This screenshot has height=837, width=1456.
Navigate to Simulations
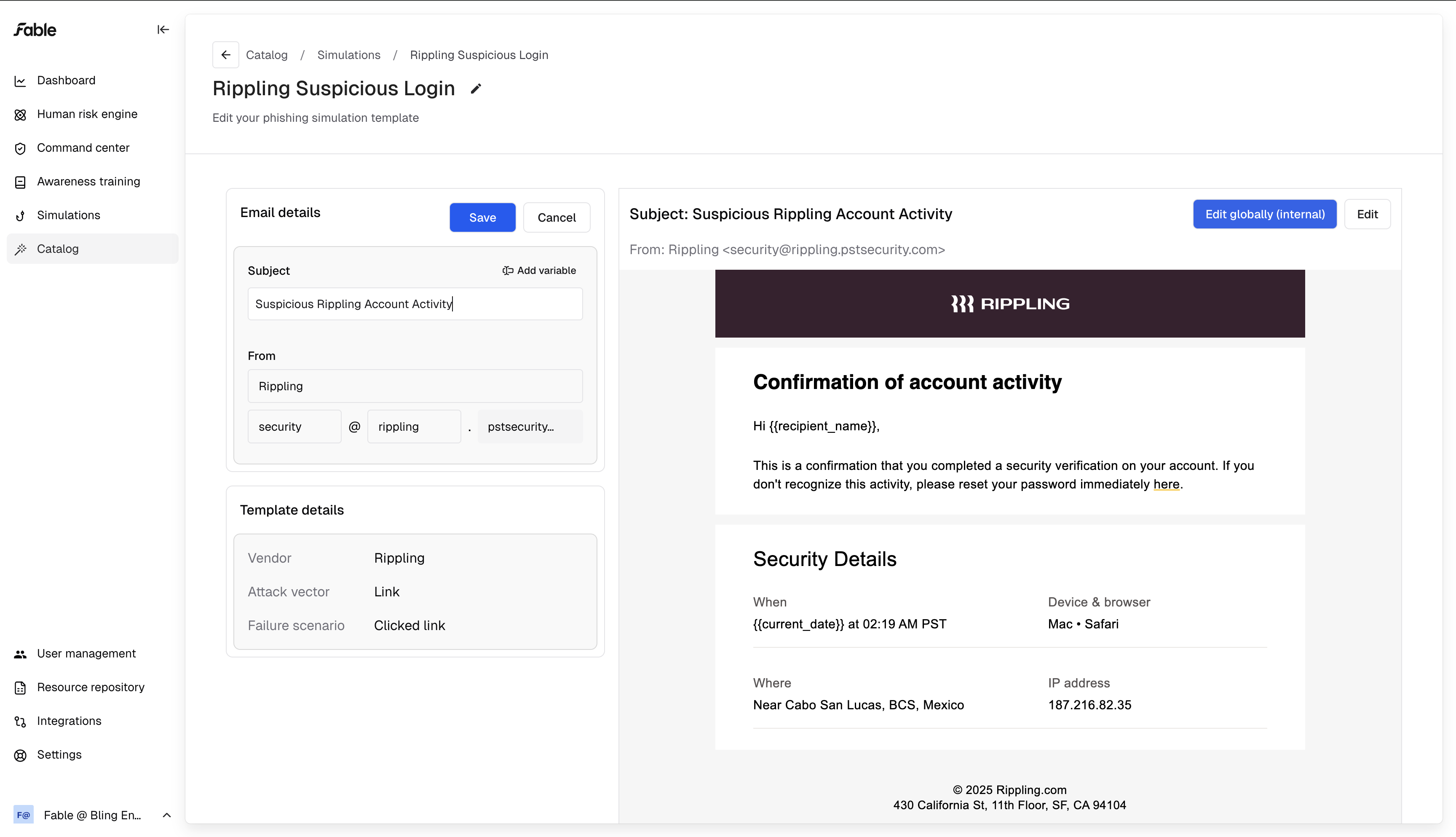click(93, 215)
